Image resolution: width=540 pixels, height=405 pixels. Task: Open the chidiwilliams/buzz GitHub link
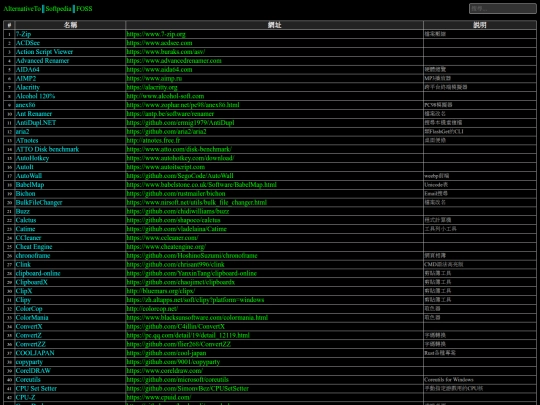pos(178,211)
